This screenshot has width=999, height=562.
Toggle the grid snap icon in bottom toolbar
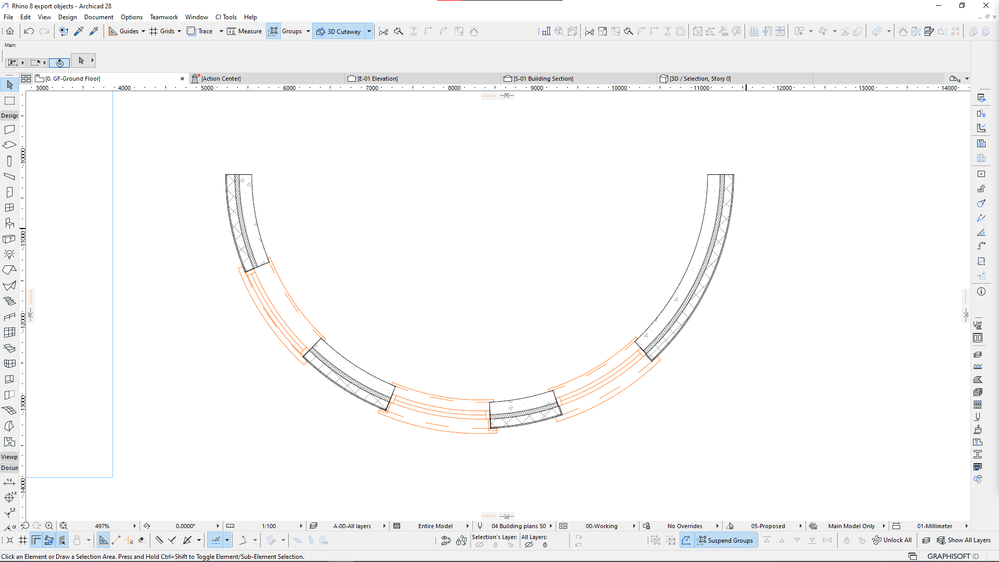click(x=22, y=540)
